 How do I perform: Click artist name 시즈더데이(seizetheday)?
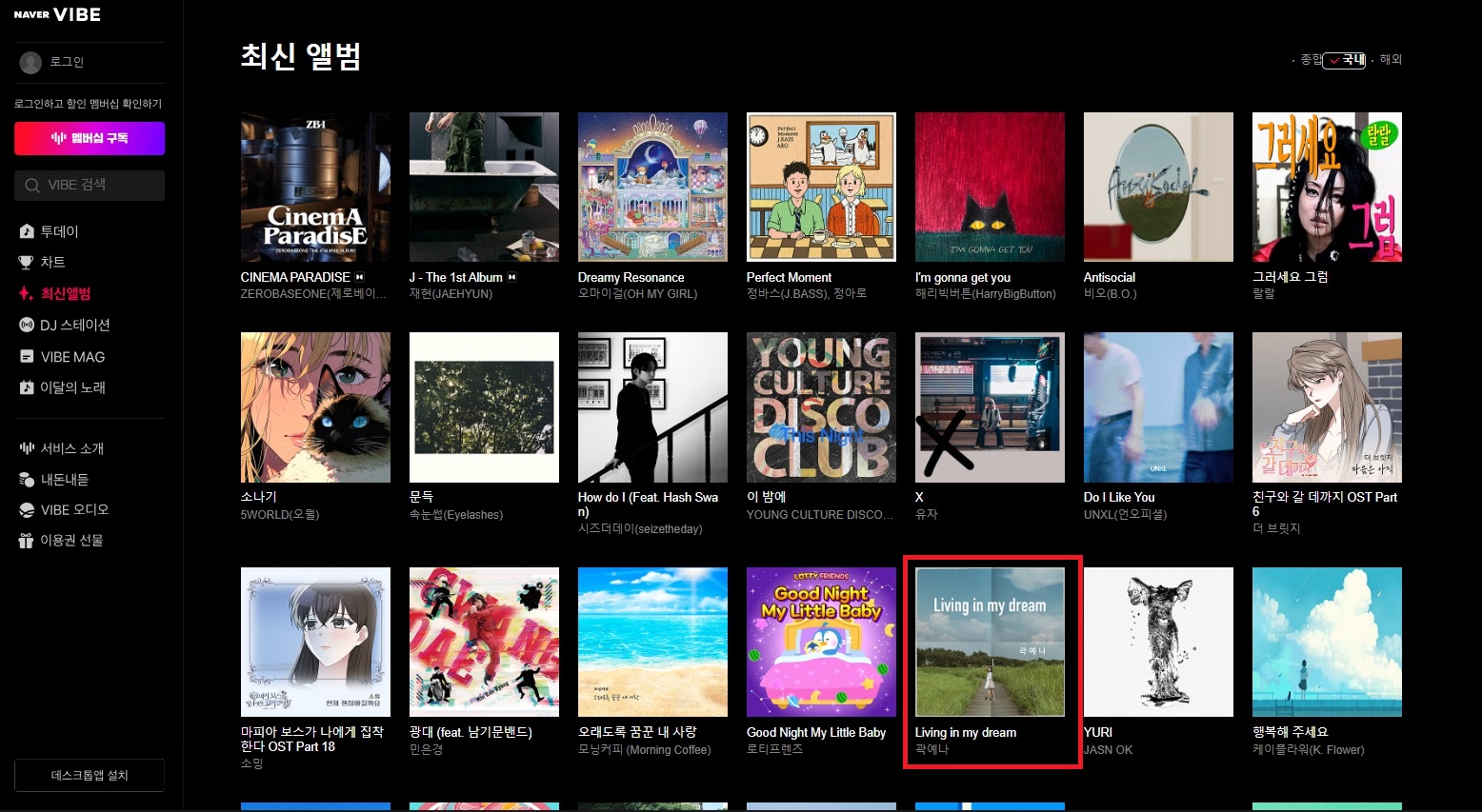tap(640, 528)
